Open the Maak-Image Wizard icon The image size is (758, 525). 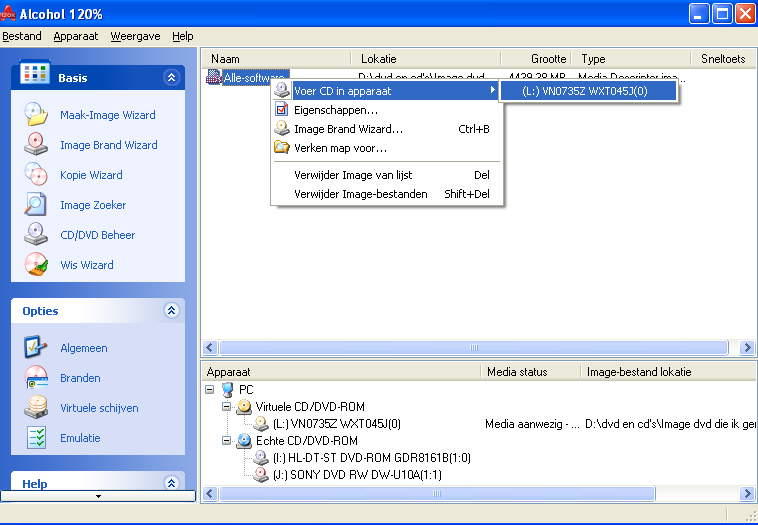pyautogui.click(x=36, y=115)
